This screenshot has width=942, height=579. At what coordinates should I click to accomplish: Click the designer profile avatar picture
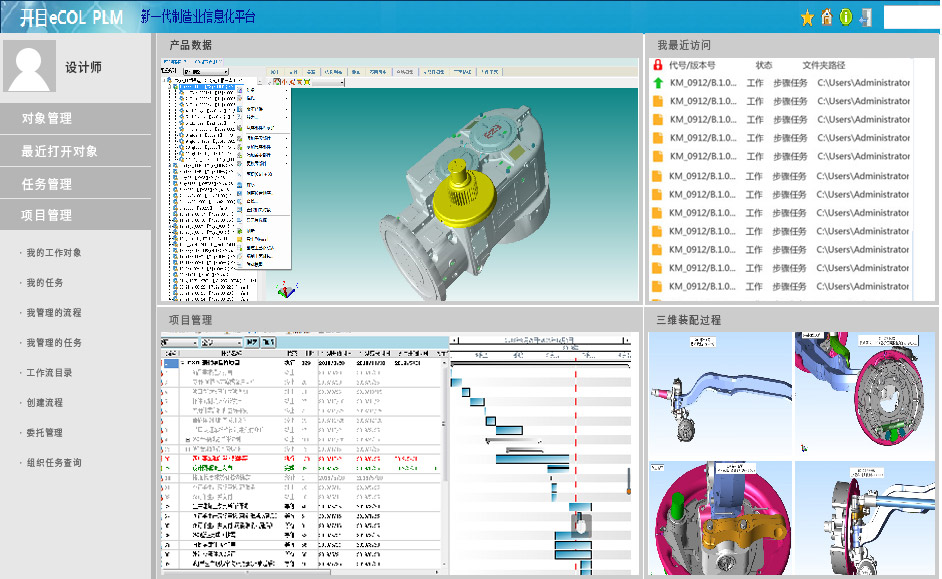tap(30, 65)
